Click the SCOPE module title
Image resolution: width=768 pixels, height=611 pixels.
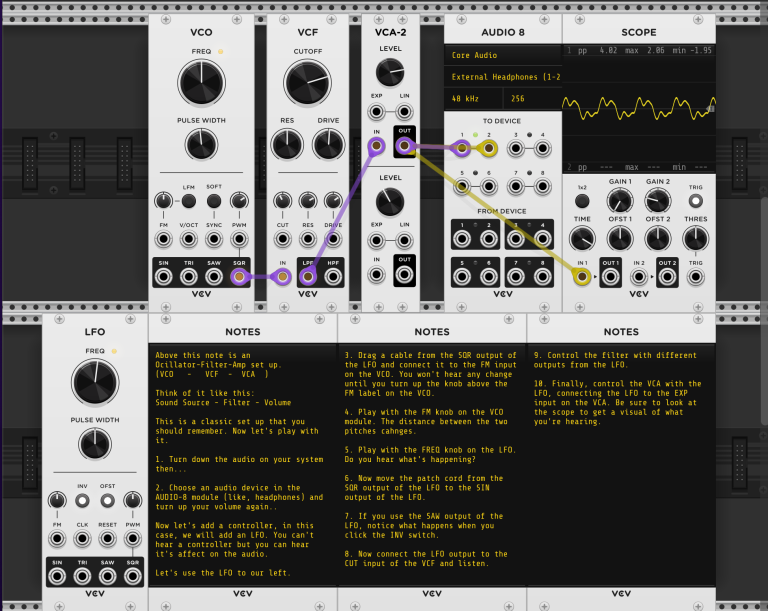pos(639,32)
